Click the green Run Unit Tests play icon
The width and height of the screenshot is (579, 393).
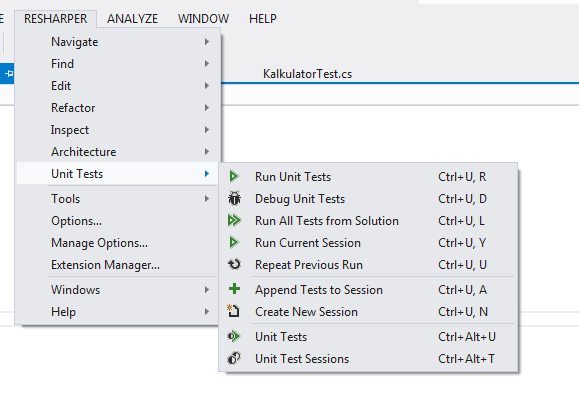point(234,177)
